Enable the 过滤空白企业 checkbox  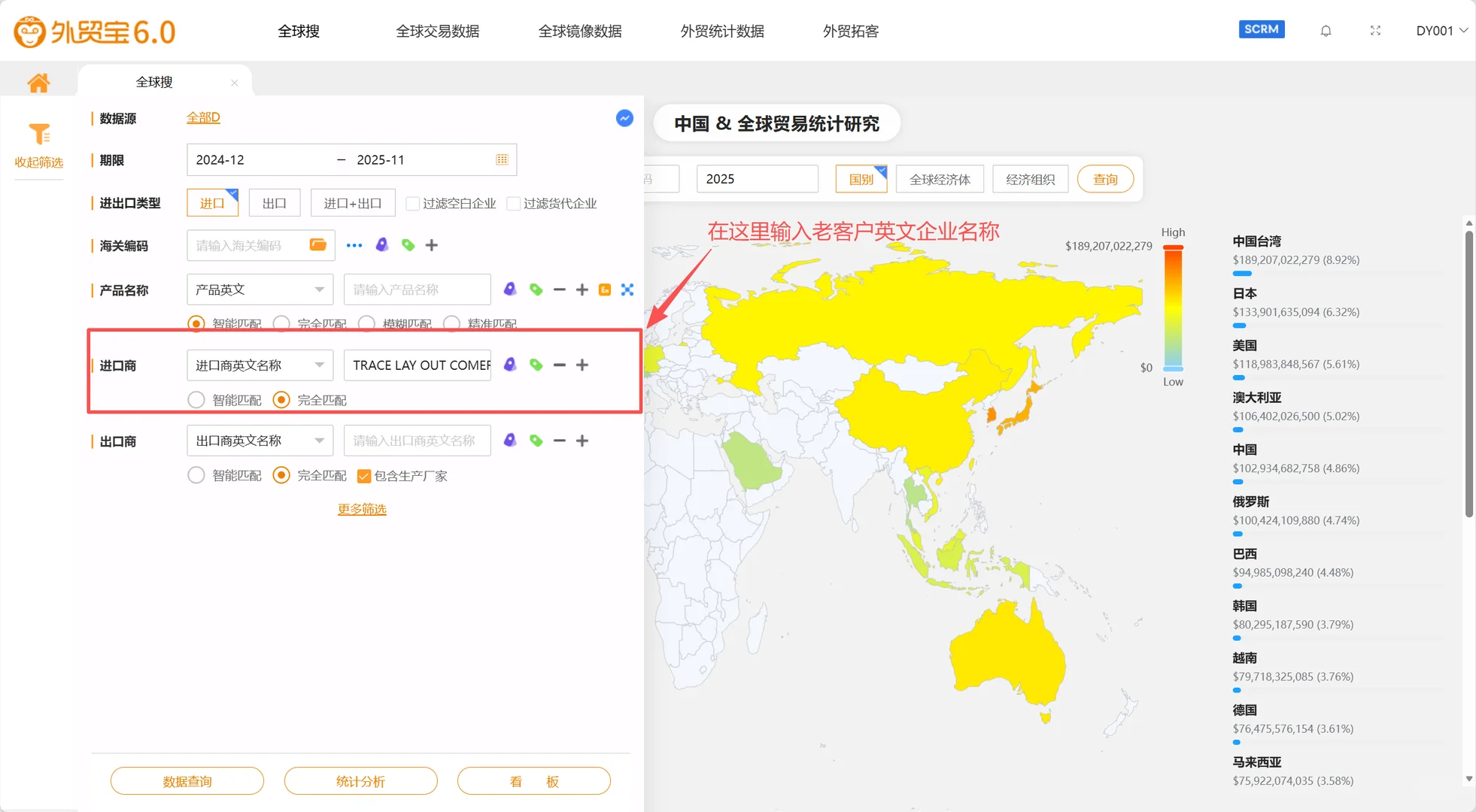click(x=412, y=203)
